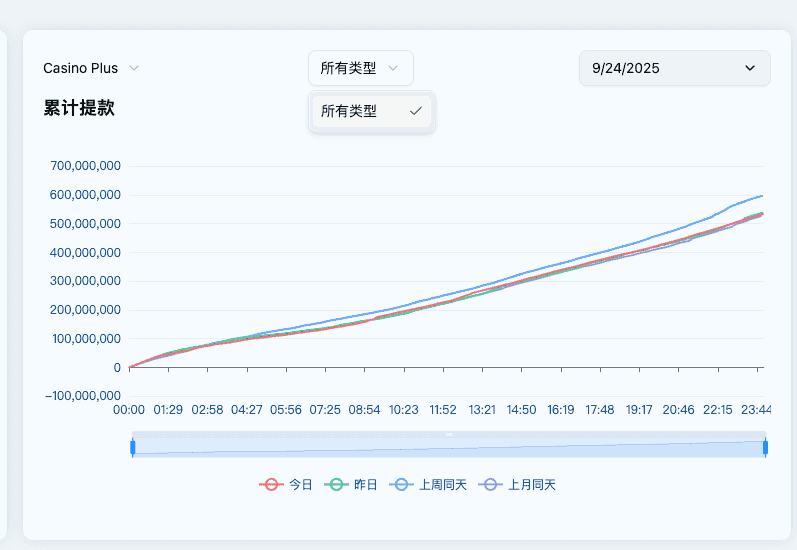Click the left handle of the zoom slider
797x550 pixels.
coord(132,447)
